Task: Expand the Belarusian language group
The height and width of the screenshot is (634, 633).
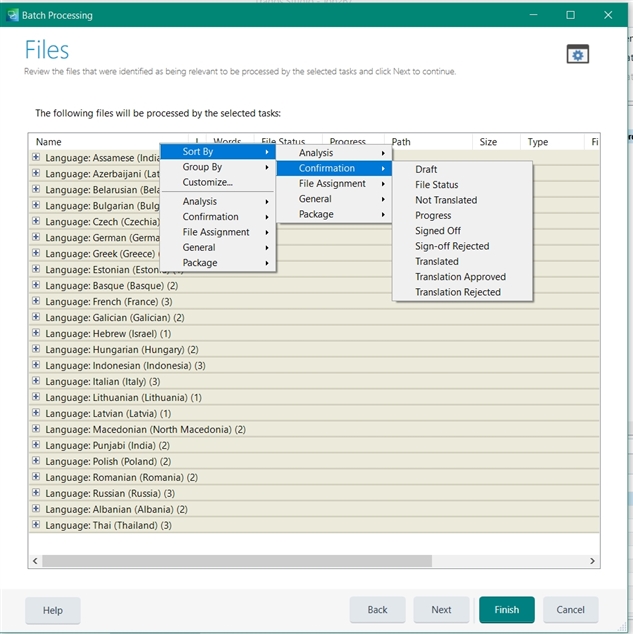Action: pyautogui.click(x=36, y=189)
